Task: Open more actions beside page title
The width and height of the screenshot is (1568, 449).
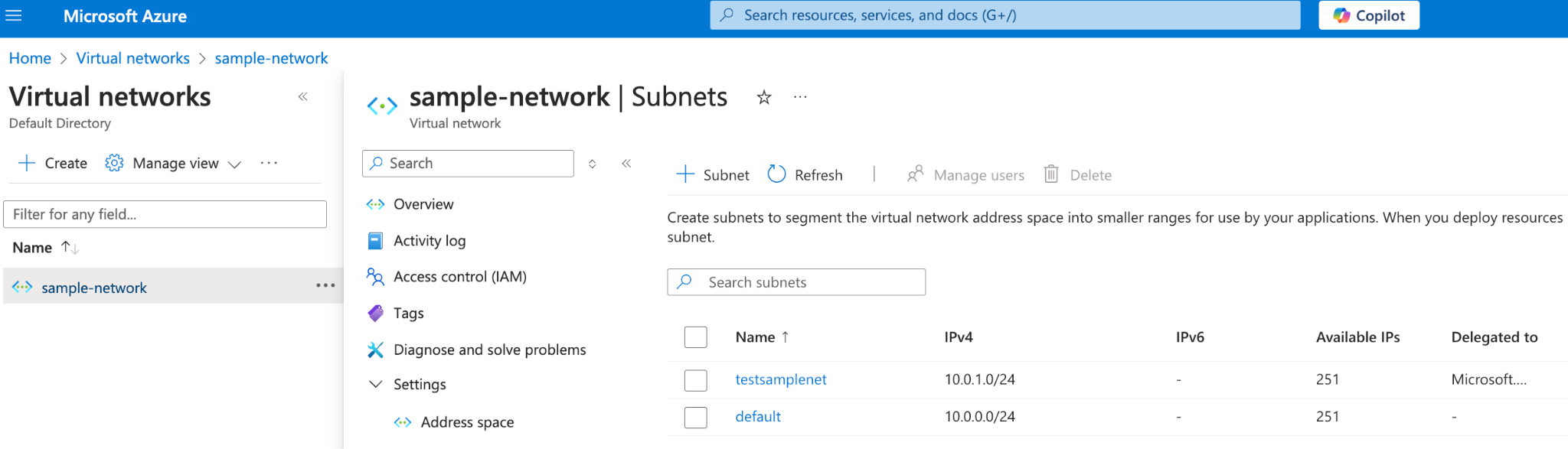Action: coord(800,97)
